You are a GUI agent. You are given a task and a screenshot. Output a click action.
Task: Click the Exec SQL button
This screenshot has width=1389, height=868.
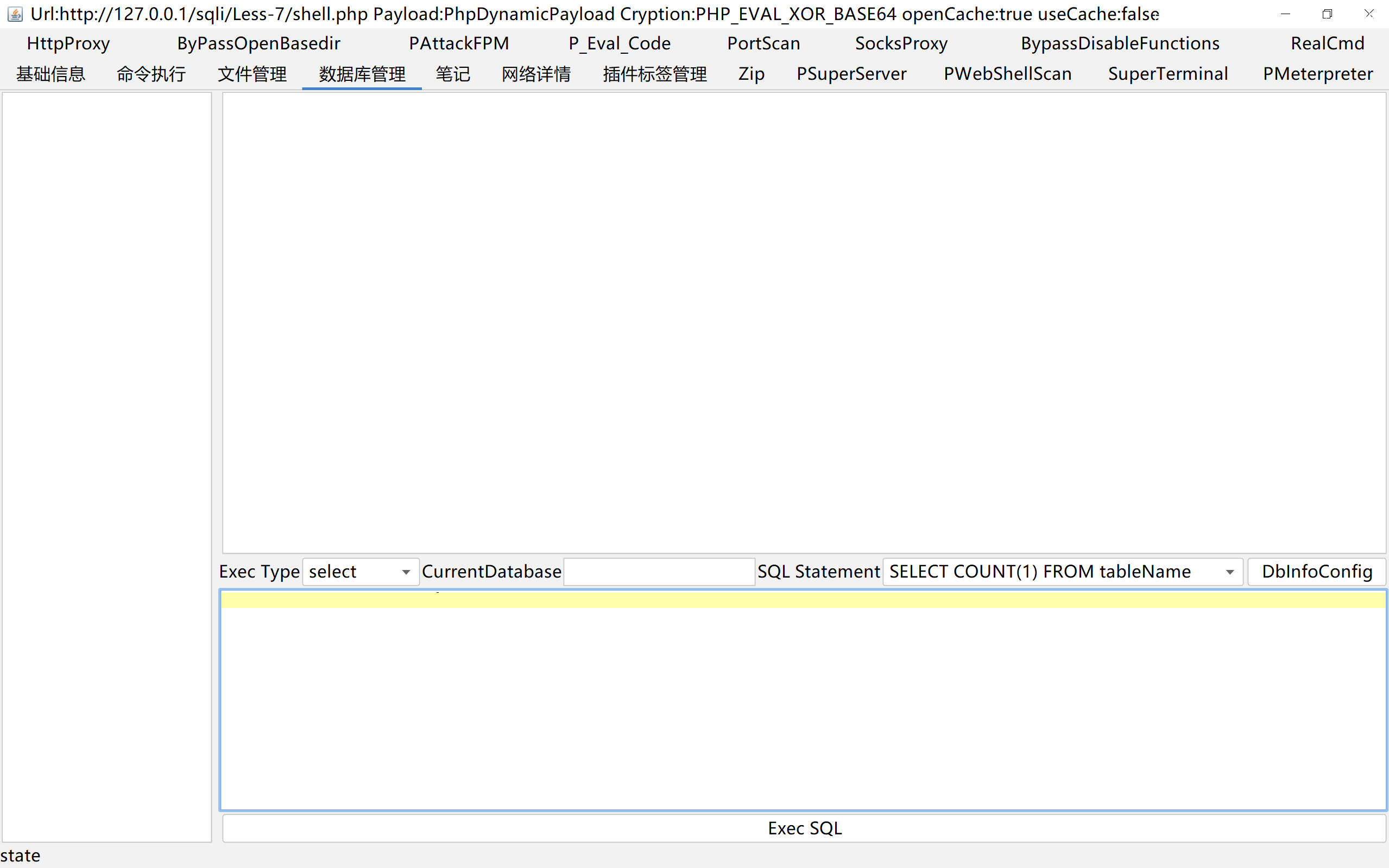804,828
